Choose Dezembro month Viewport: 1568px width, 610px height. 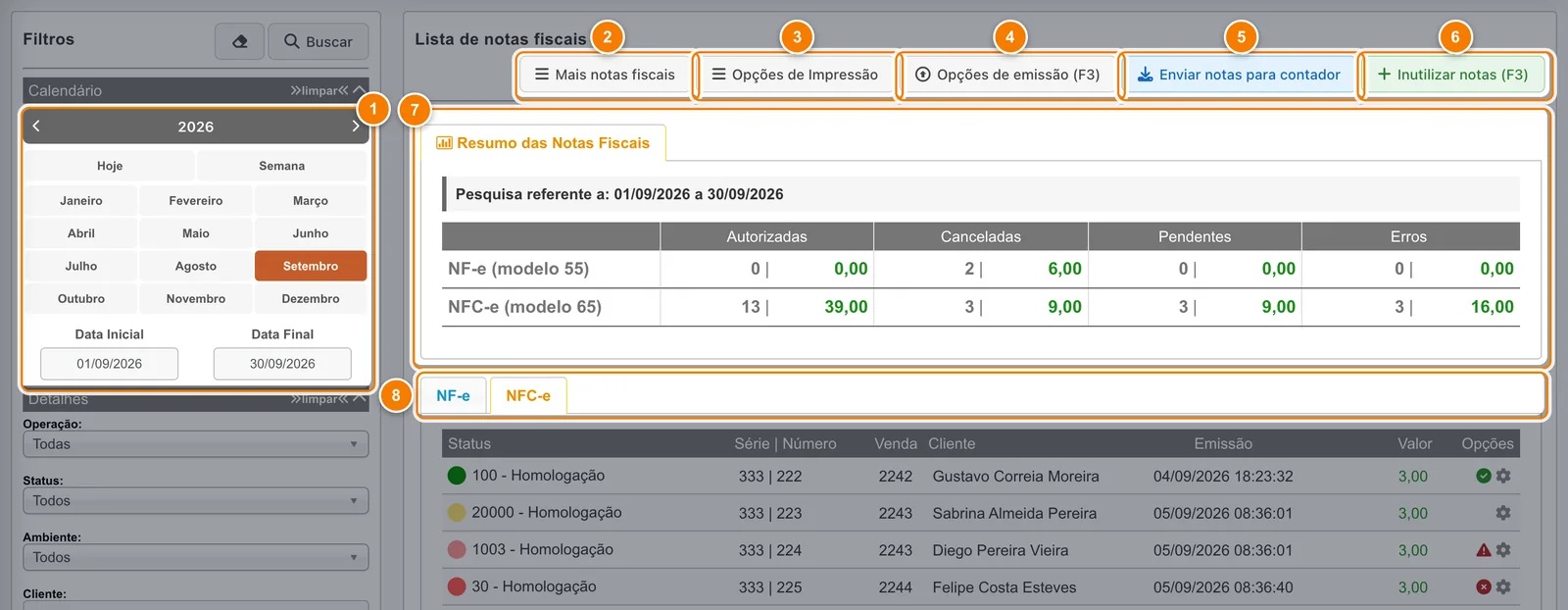311,298
